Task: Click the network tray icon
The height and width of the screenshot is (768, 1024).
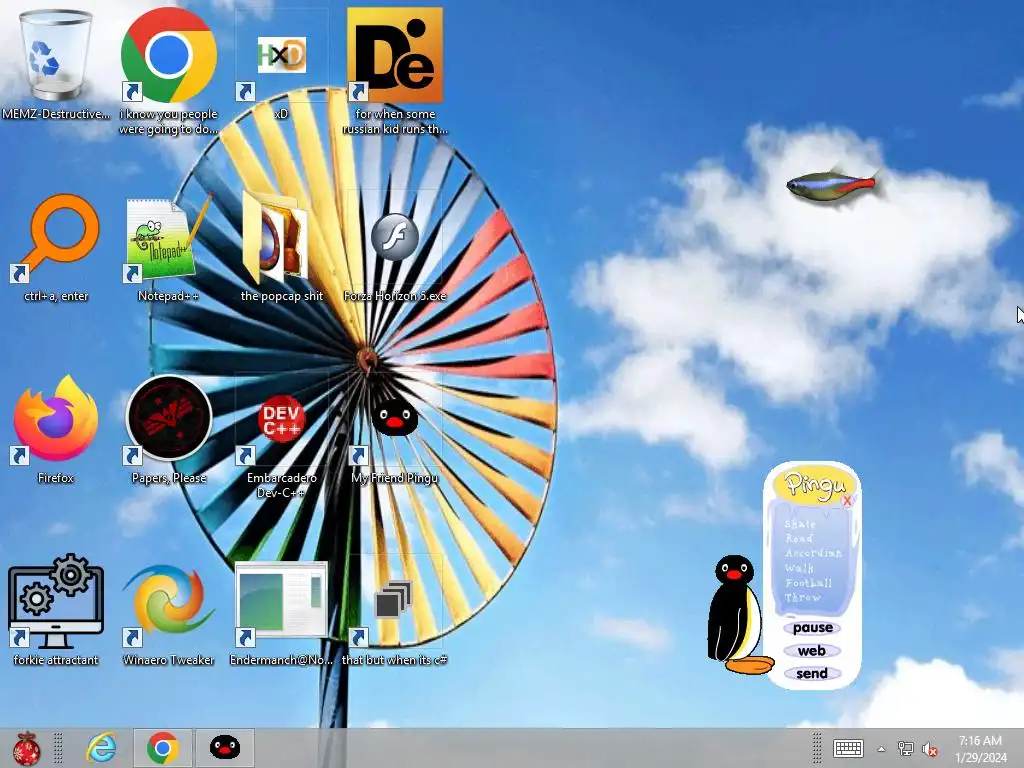Action: coord(905,748)
